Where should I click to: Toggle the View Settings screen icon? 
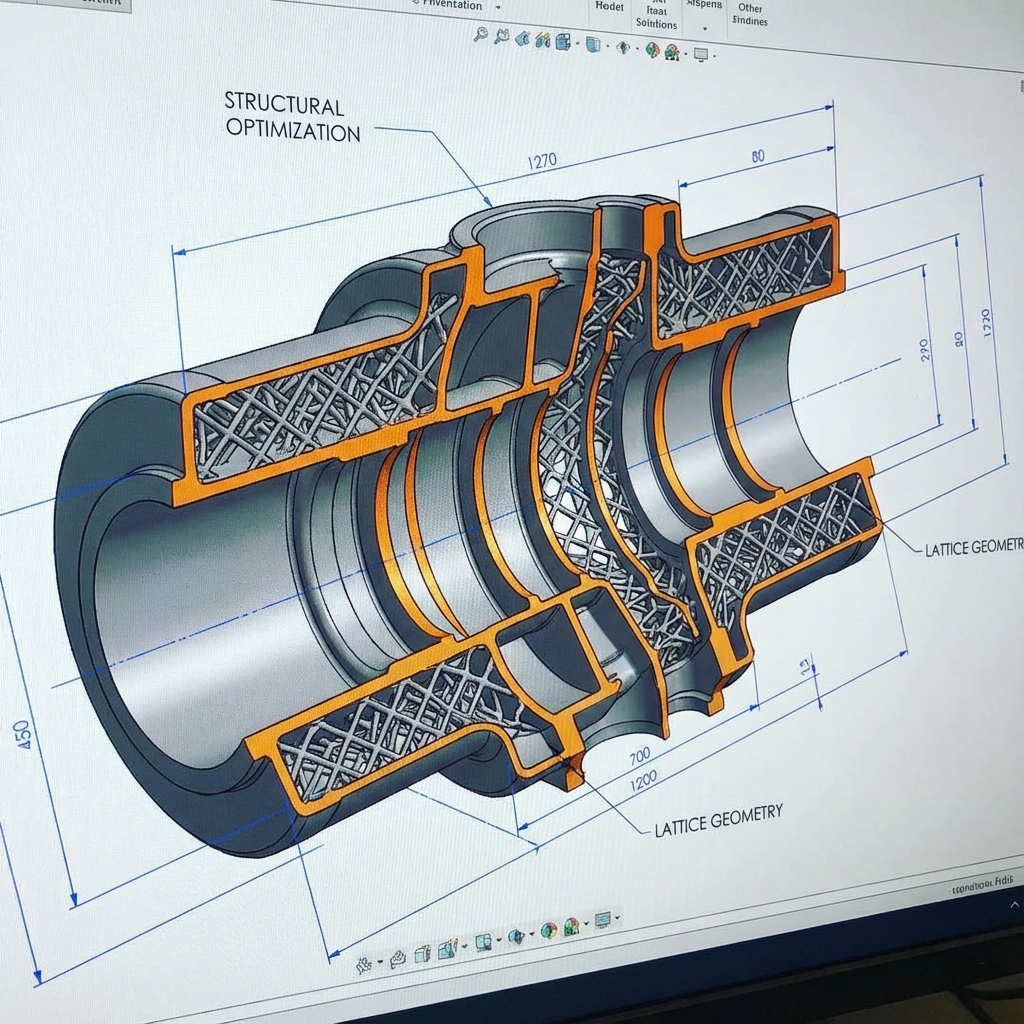[700, 52]
